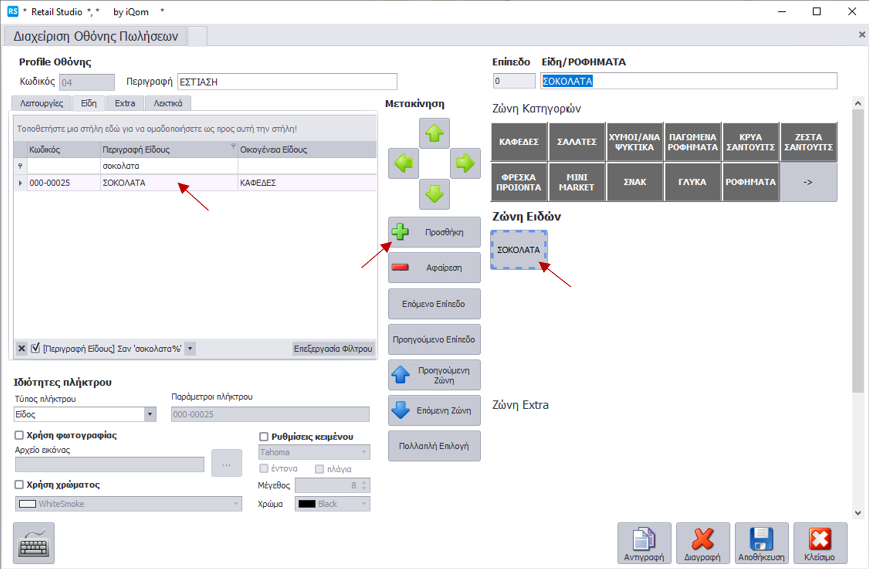Screen dimensions: 869x569
Task: Click the green right arrow move button
Action: pos(465,163)
